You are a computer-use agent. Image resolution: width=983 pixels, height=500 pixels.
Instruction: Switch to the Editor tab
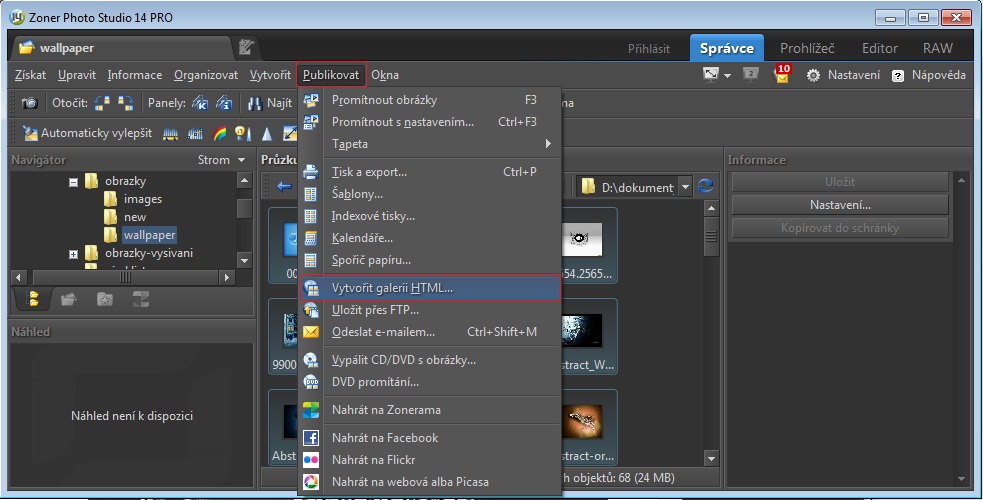pyautogui.click(x=880, y=47)
